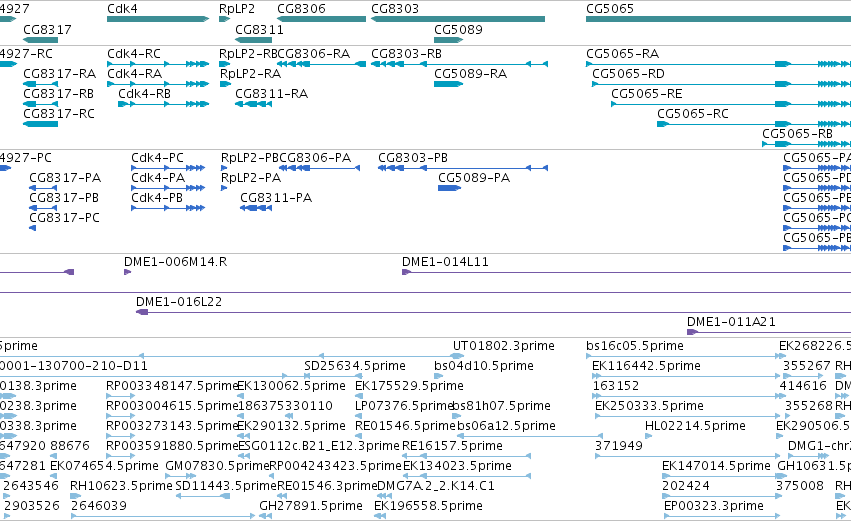Open the CG8306-PA protein label
This screenshot has height=521, width=851.
(x=315, y=158)
